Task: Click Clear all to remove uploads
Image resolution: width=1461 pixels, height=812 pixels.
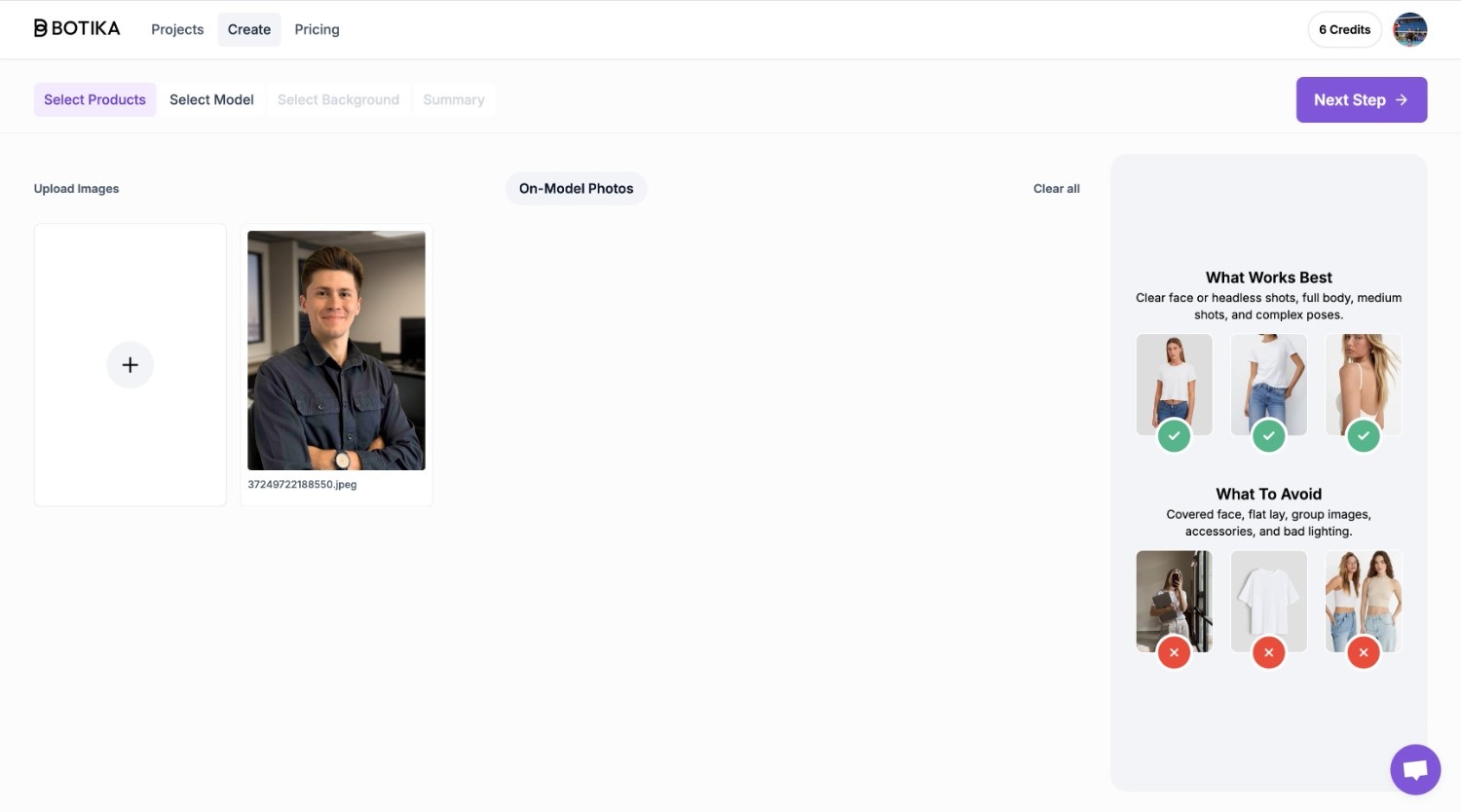Action: (x=1056, y=189)
